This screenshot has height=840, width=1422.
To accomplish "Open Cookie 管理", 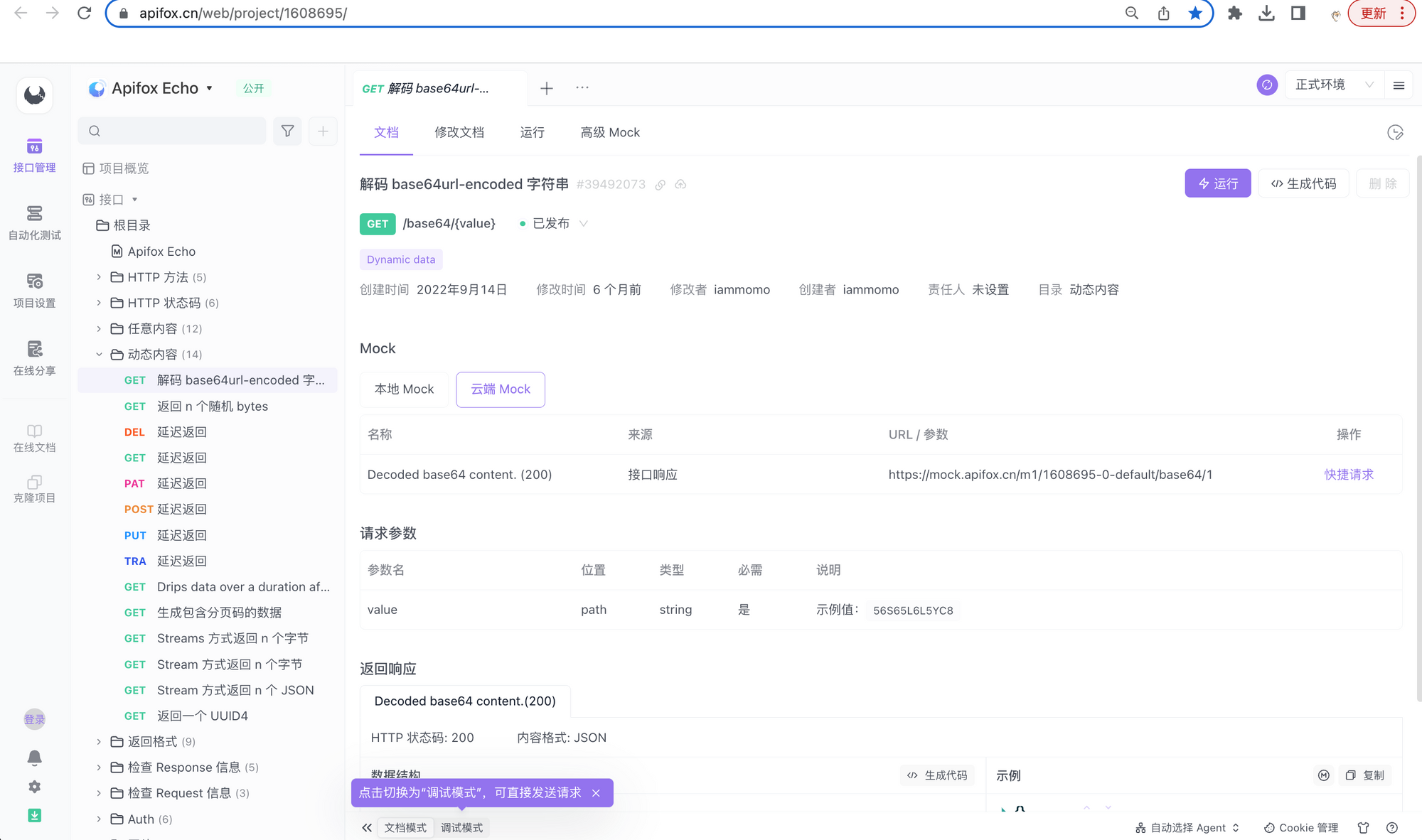I will tap(1300, 828).
